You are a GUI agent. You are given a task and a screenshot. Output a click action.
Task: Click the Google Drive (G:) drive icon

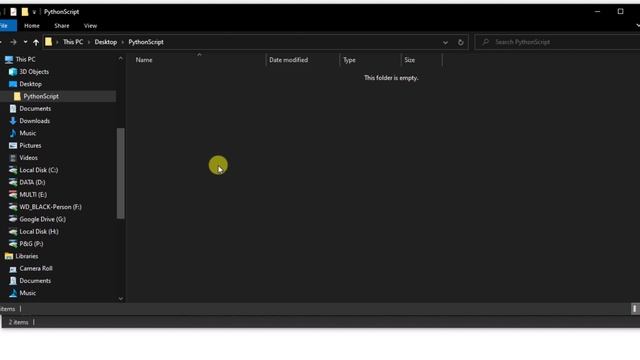tap(13, 219)
